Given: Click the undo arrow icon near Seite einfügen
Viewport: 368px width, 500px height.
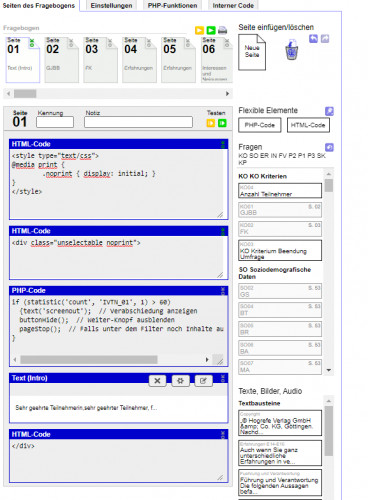Looking at the screenshot, I should pos(313,39).
